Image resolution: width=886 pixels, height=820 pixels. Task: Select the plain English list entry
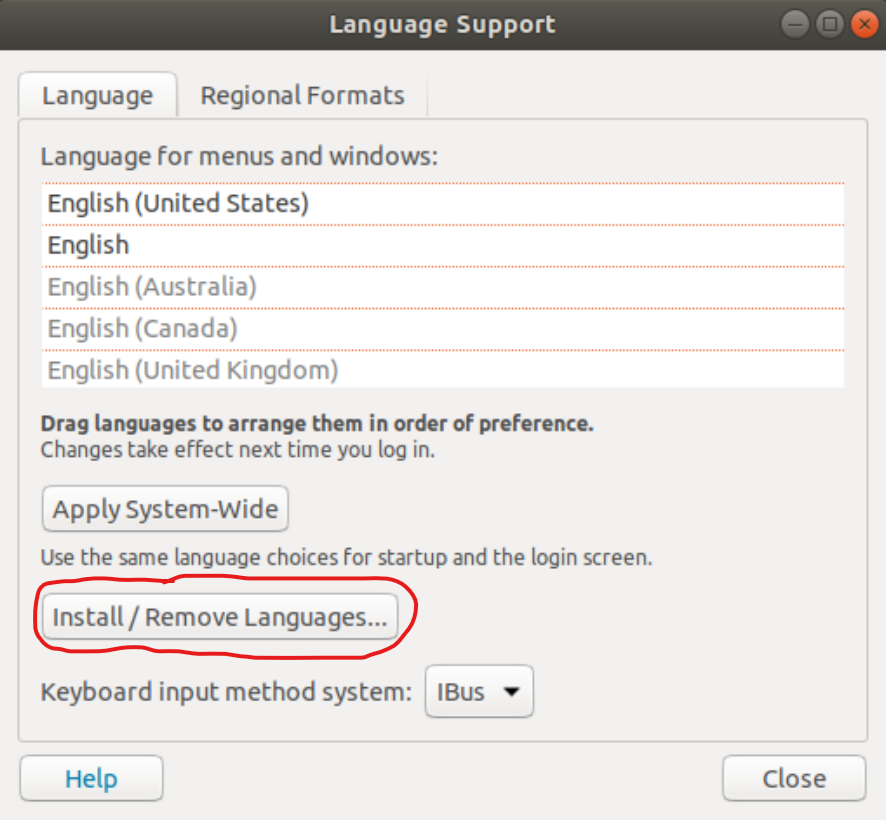coord(89,246)
